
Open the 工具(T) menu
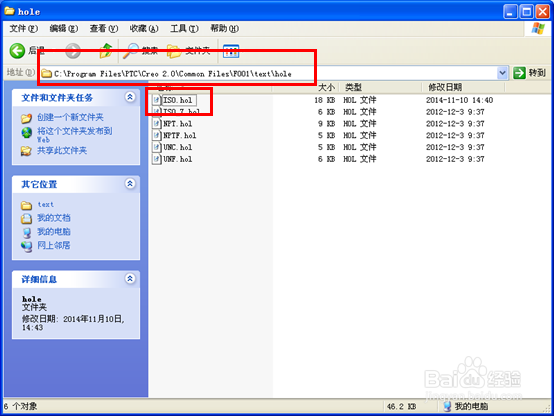pyautogui.click(x=184, y=28)
